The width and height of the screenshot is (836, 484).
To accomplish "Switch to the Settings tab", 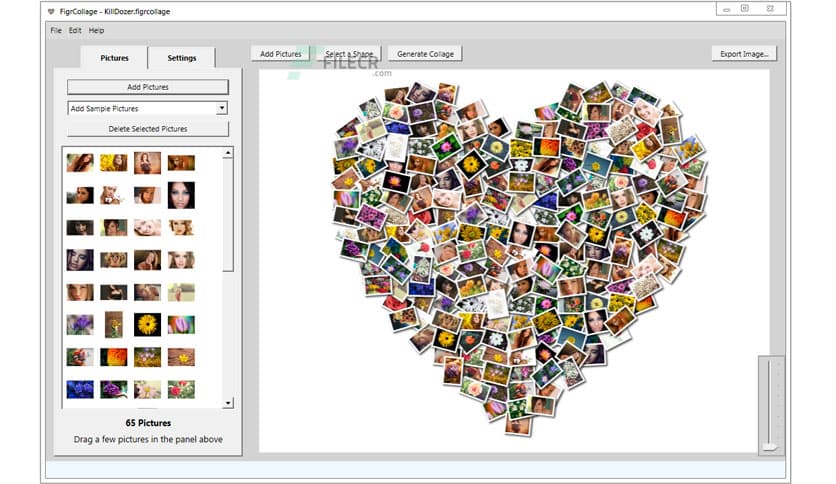I will [x=182, y=58].
